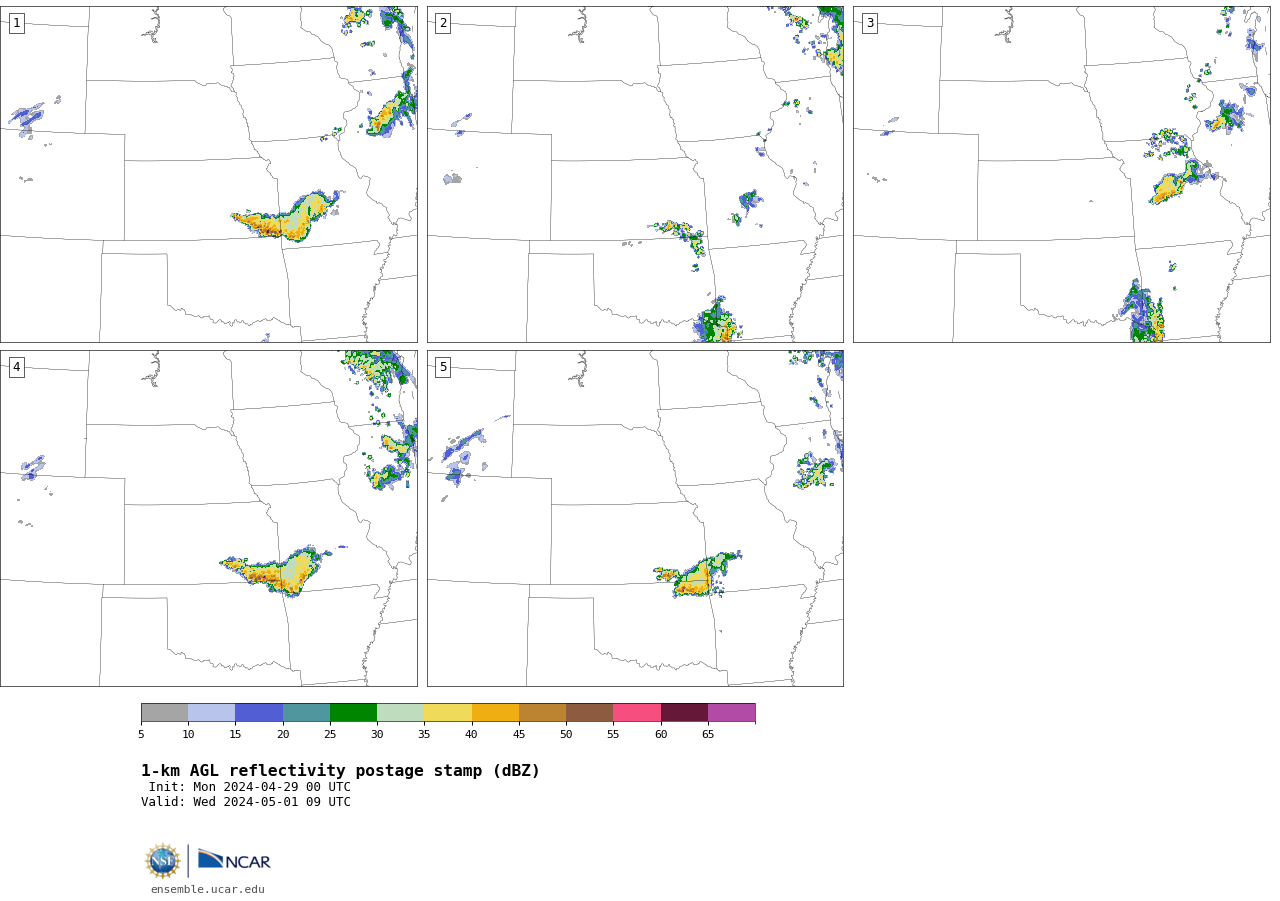Screen dimensions: 1280x901
Task: Open ensemble member 2 reflectivity panel
Action: point(635,174)
